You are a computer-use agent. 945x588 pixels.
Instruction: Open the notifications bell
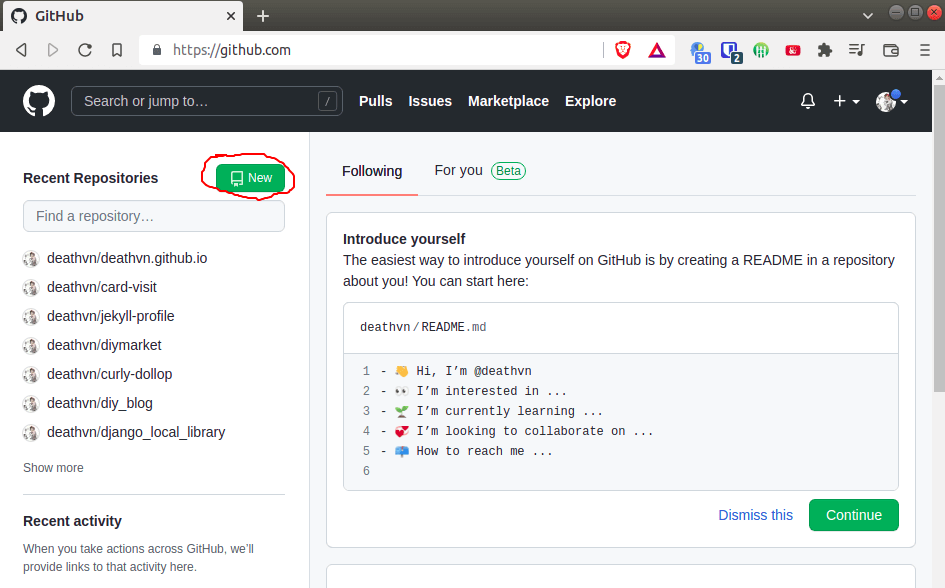808,101
